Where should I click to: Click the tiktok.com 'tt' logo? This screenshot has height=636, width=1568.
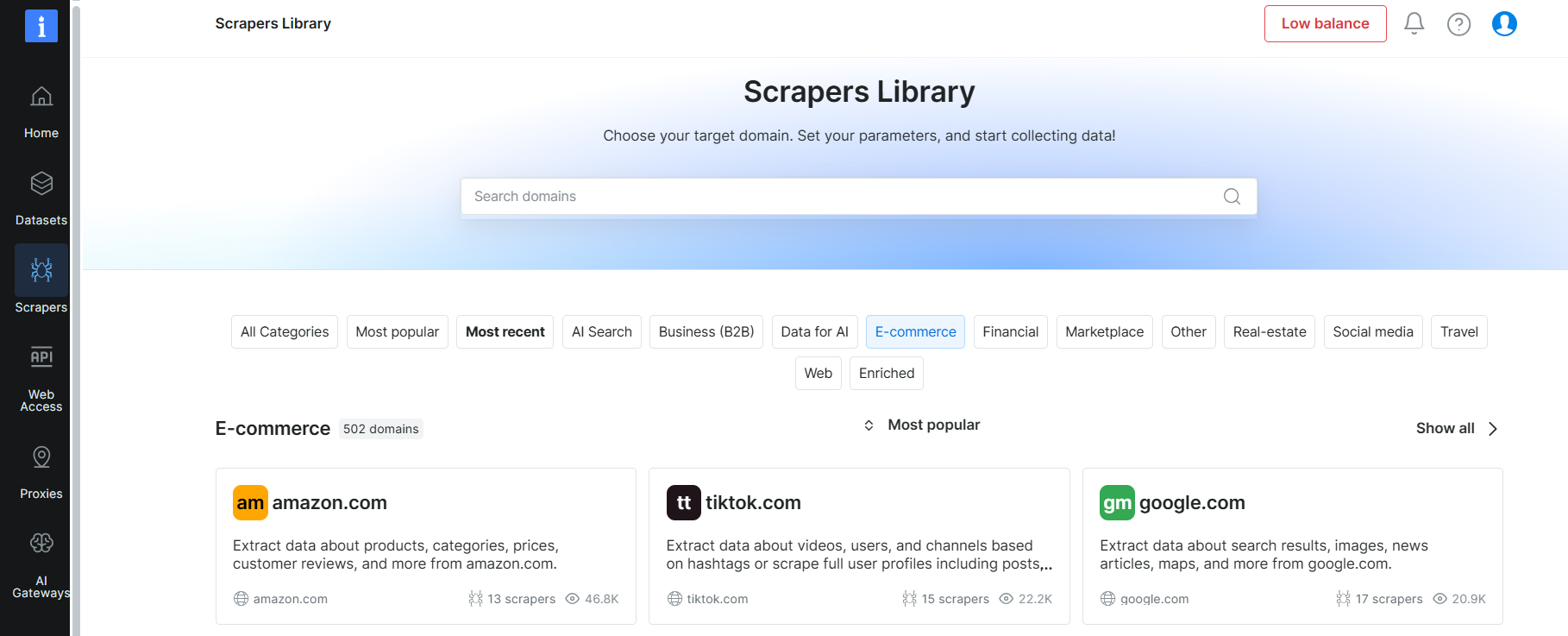pos(684,503)
